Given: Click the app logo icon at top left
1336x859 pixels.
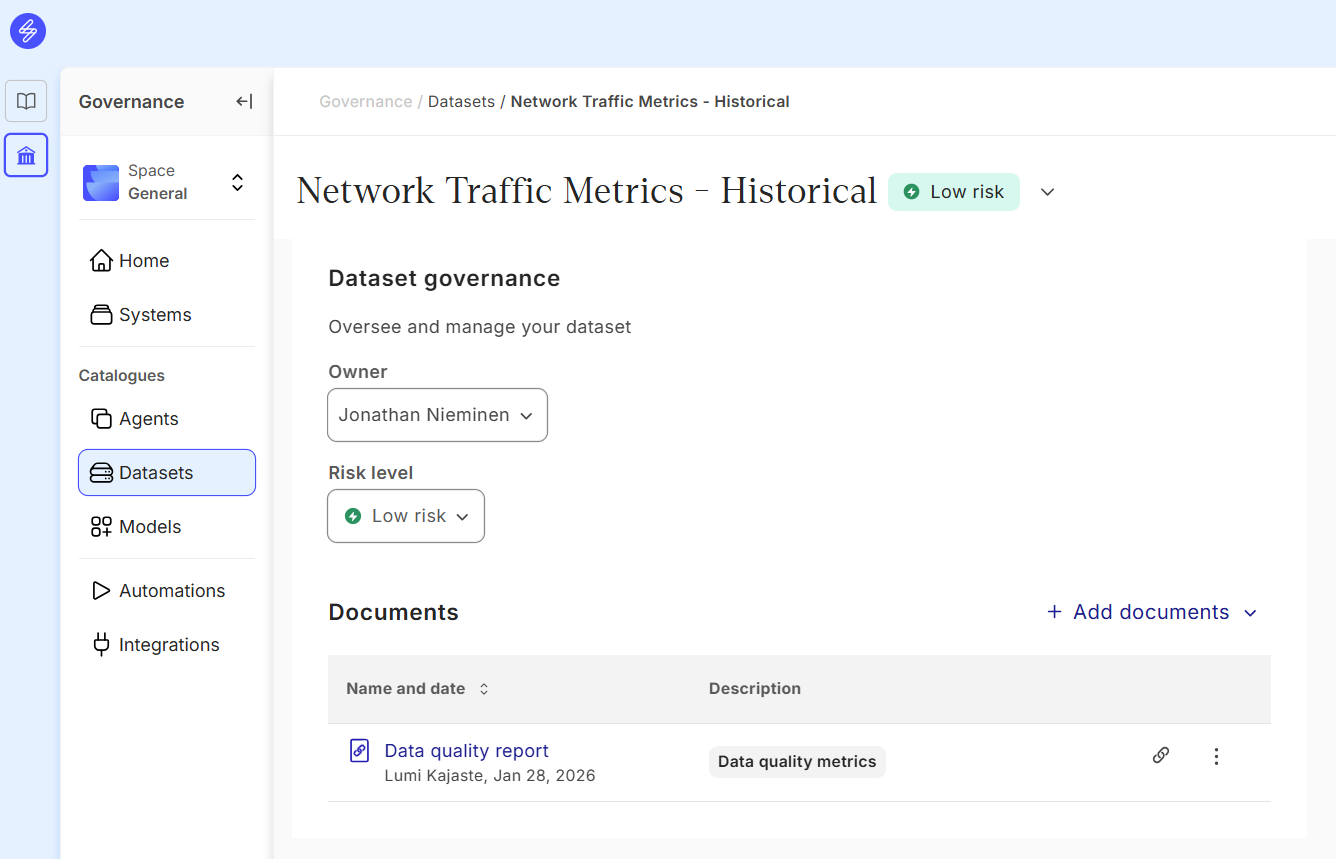Looking at the screenshot, I should tap(28, 31).
